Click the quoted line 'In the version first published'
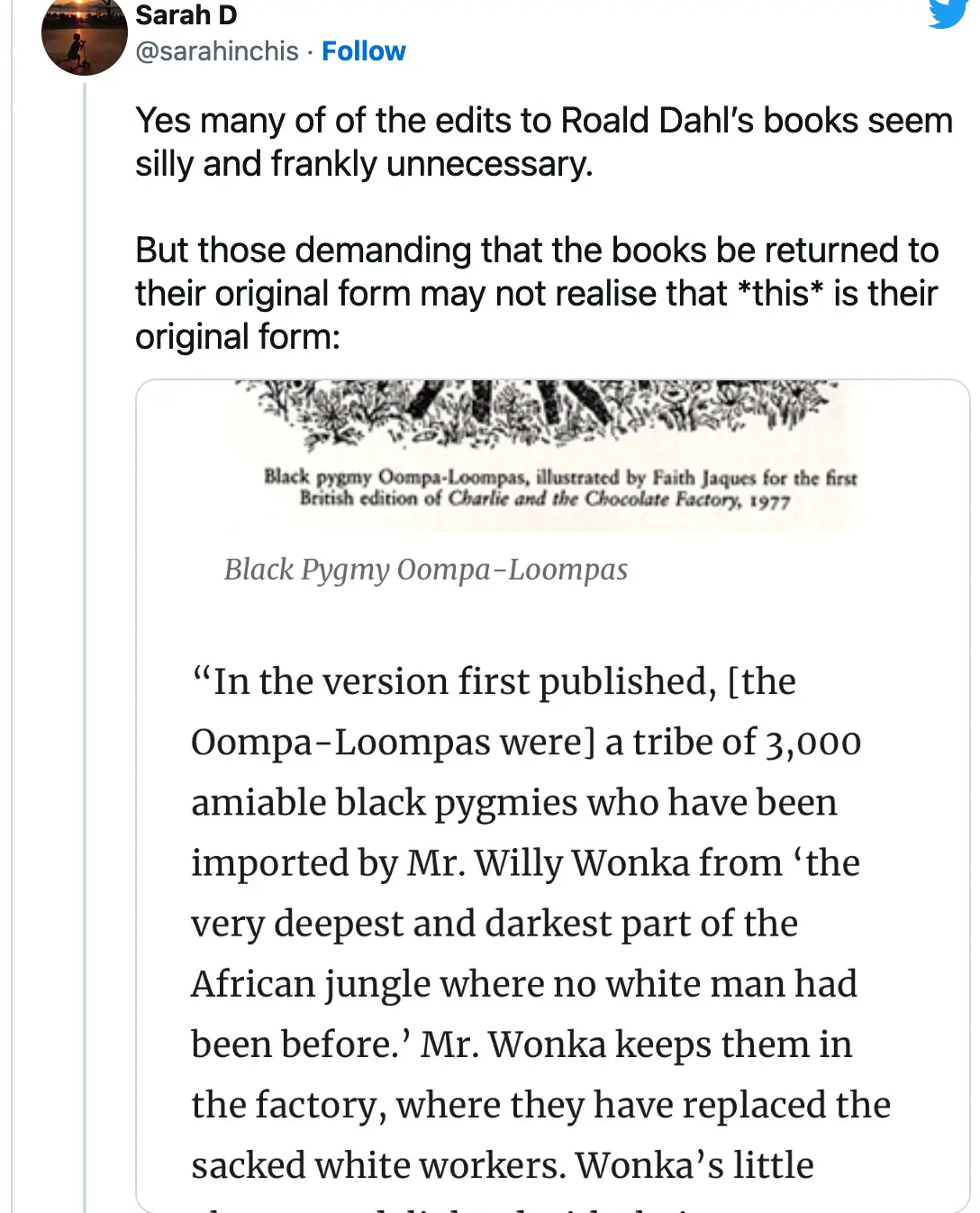The width and height of the screenshot is (980, 1213). [494, 681]
